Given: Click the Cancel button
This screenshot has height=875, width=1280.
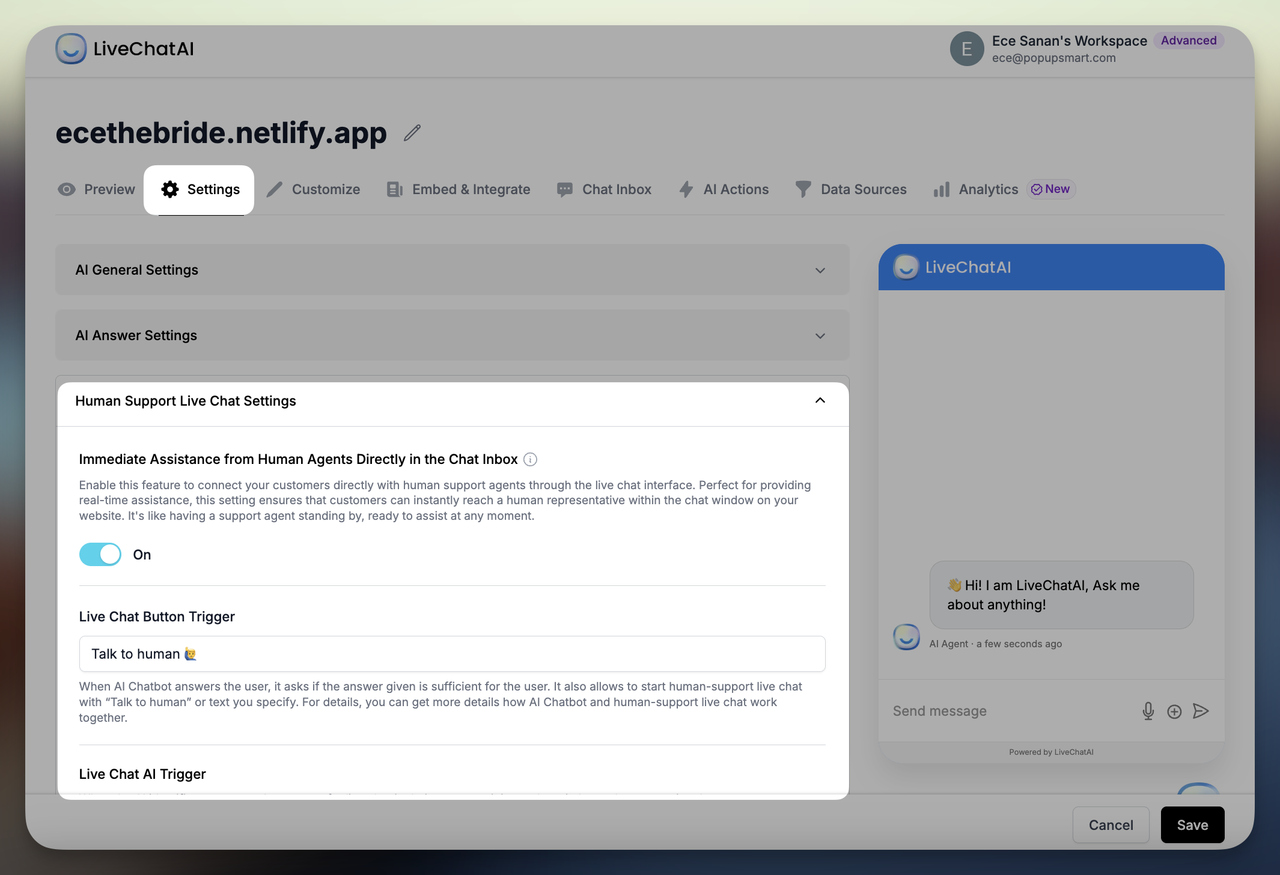Looking at the screenshot, I should pos(1111,825).
